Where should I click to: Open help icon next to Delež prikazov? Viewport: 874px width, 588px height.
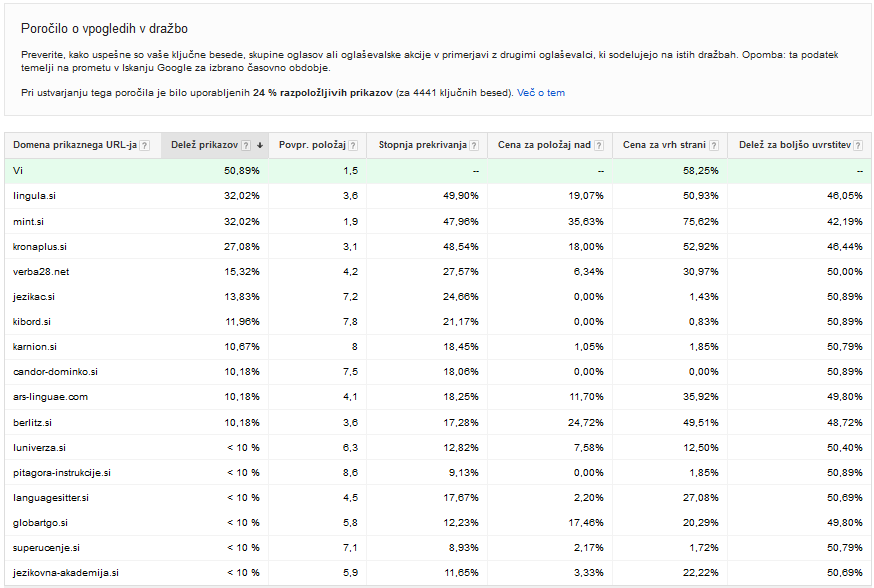click(x=247, y=146)
